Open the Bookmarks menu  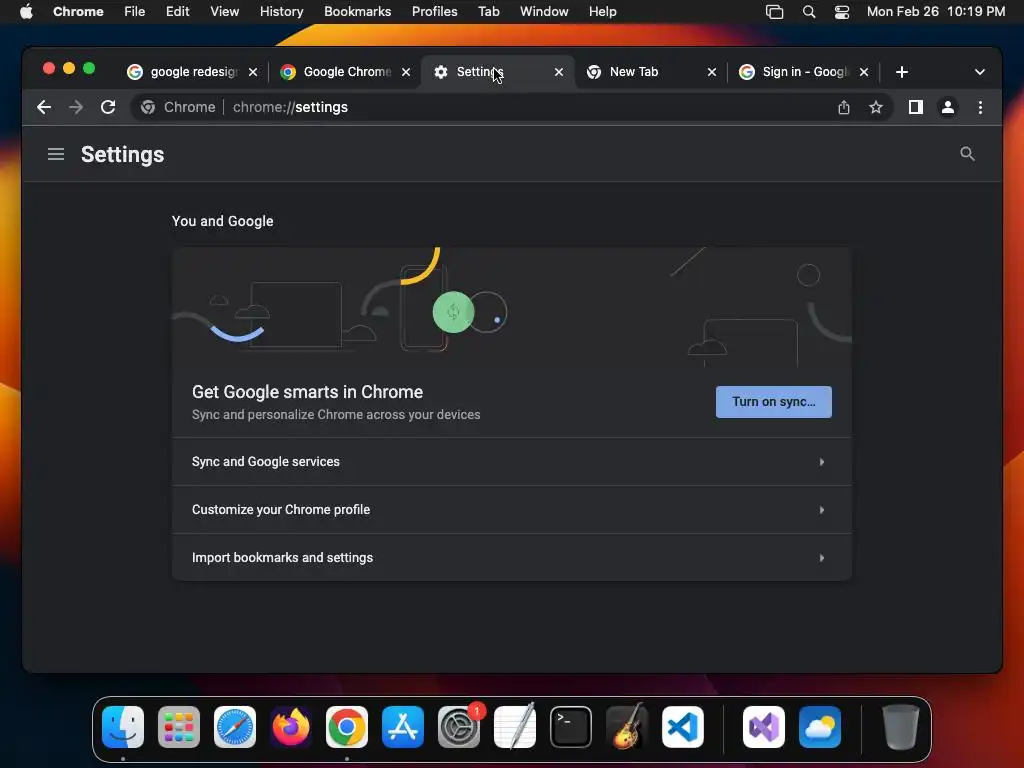click(357, 12)
